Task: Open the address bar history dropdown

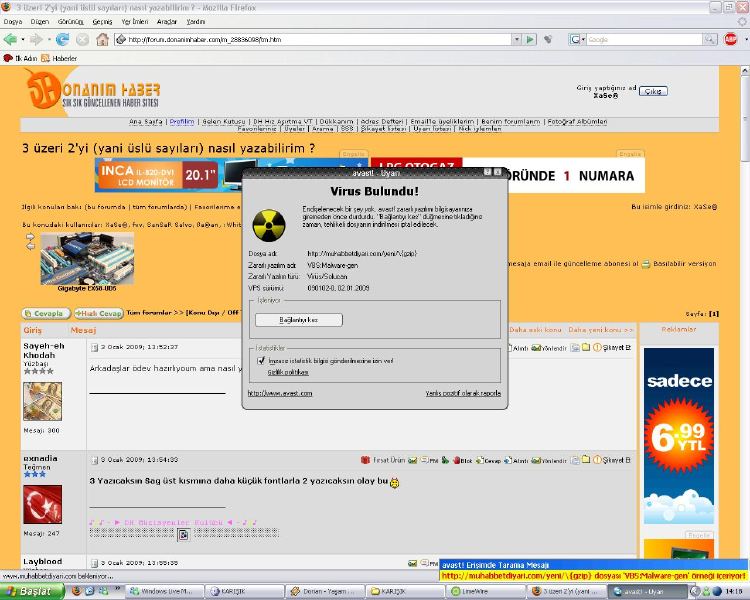Action: pos(516,39)
